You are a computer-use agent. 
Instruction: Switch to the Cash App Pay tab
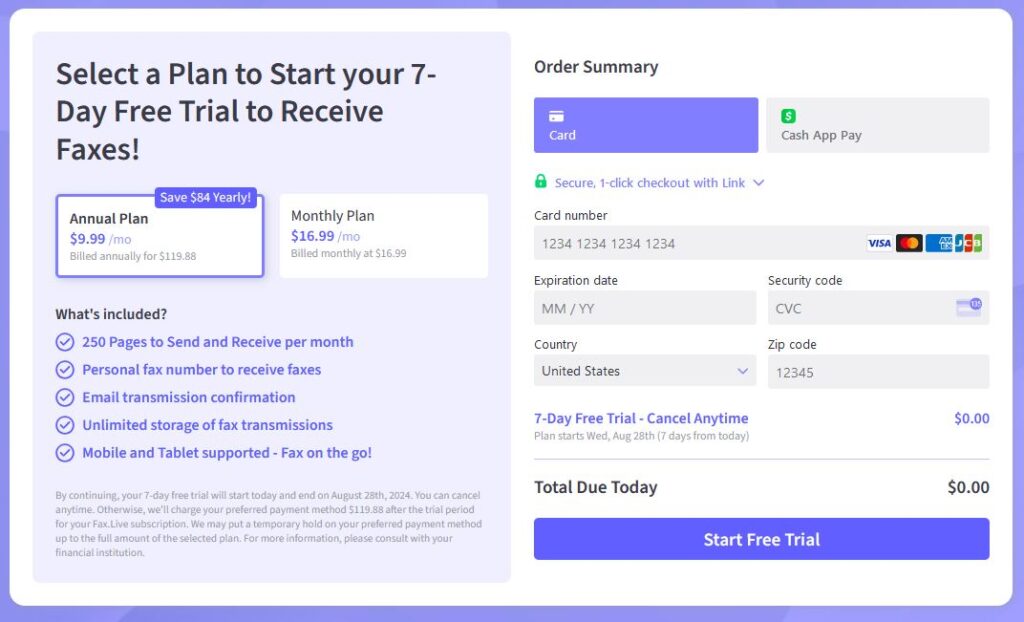click(x=877, y=124)
